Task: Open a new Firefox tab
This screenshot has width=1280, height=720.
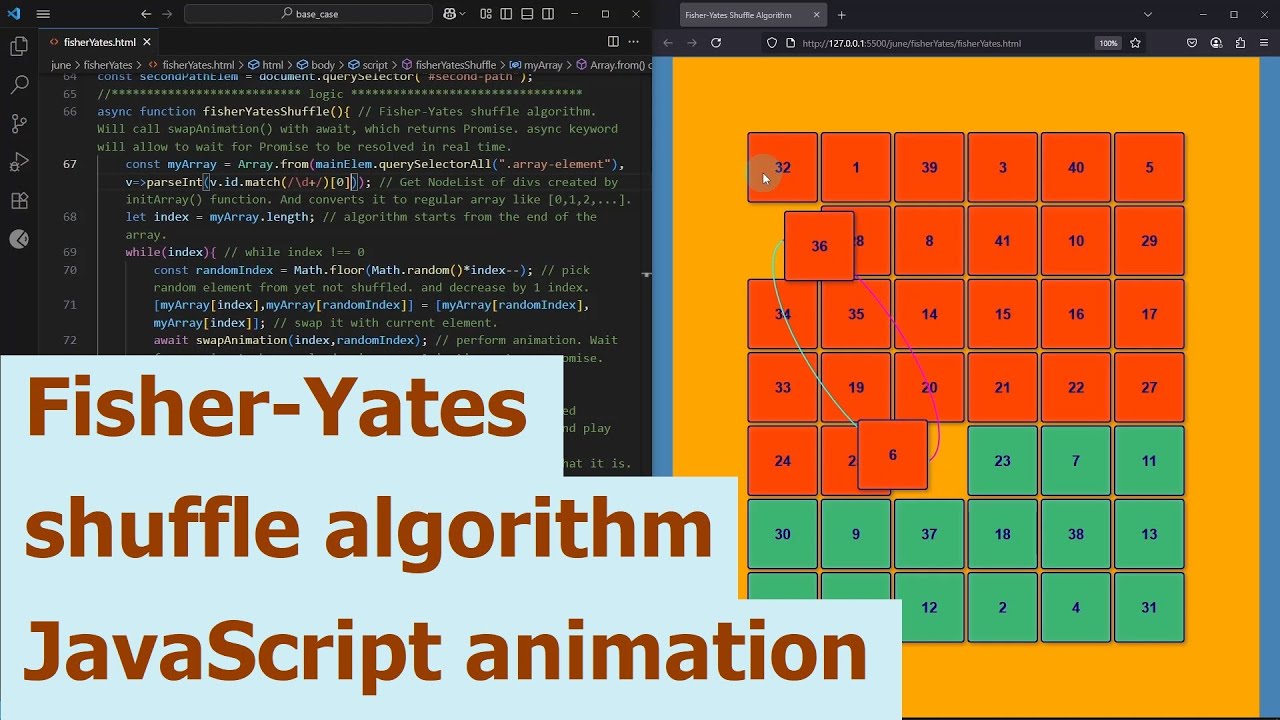Action: point(842,15)
